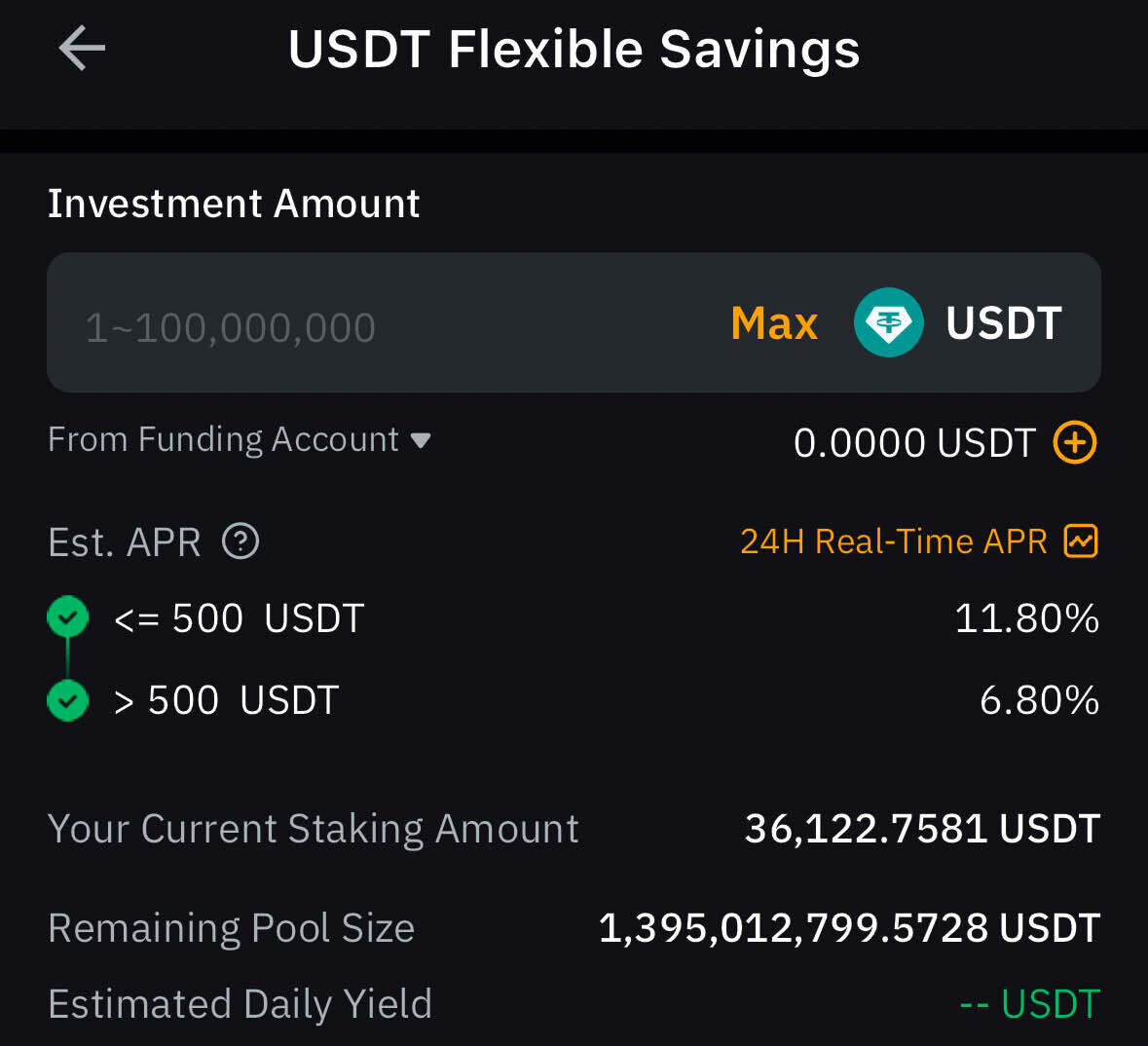Select the green check for <= 500 USDT tier
Viewport: 1148px width, 1046px height.
coord(68,617)
